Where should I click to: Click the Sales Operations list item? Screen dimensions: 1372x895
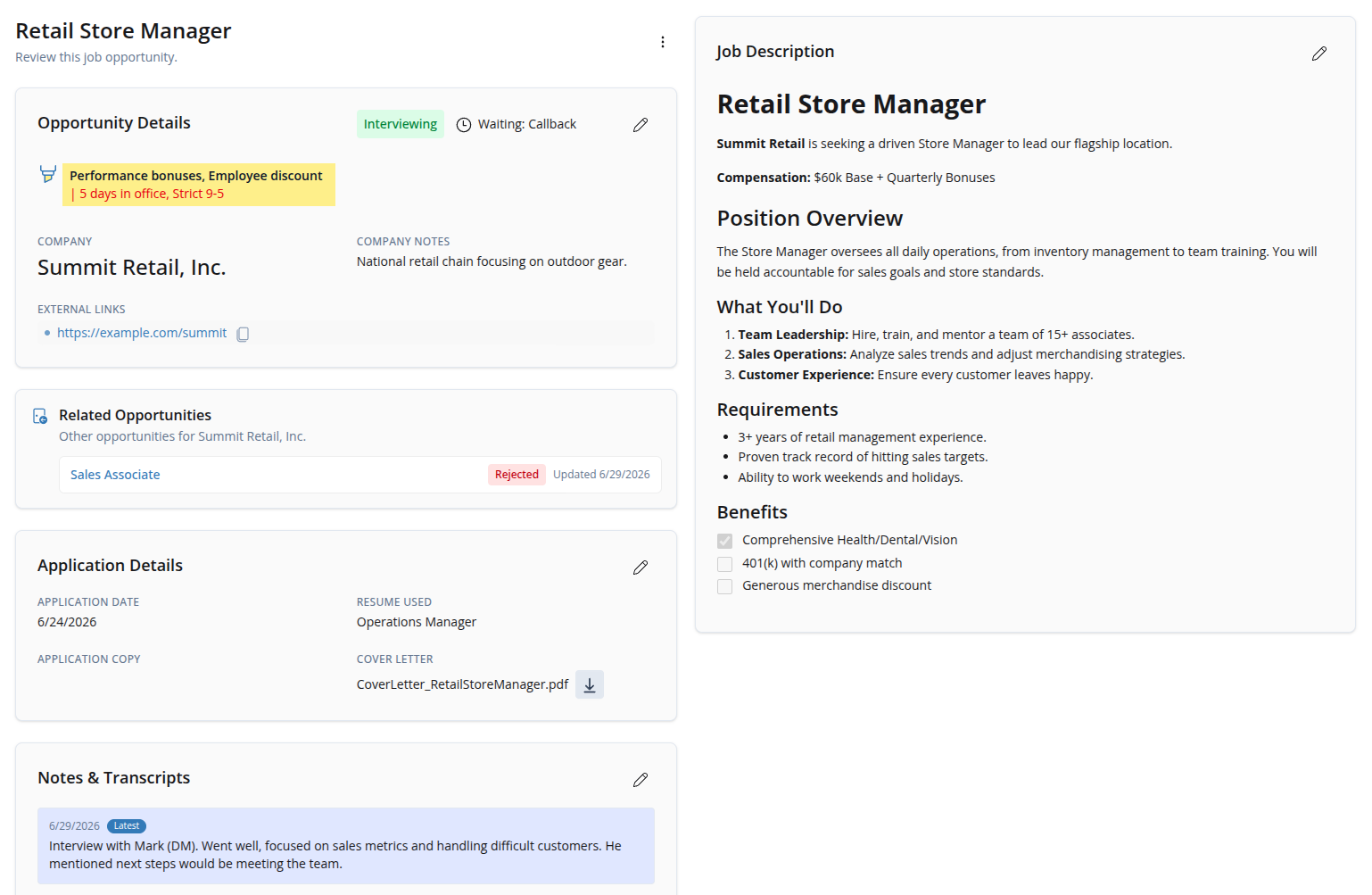(962, 354)
